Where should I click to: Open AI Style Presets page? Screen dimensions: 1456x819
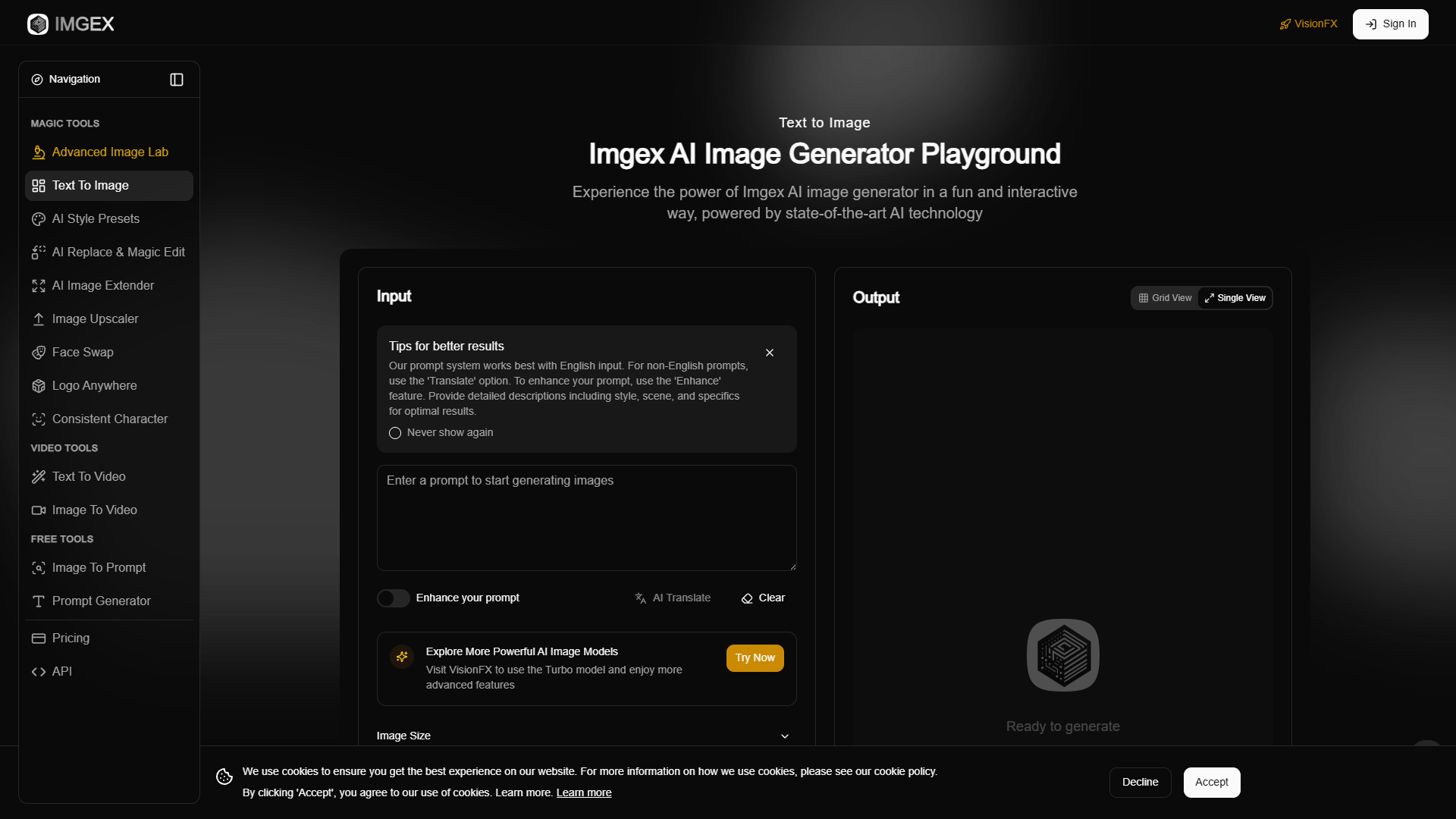[109, 219]
